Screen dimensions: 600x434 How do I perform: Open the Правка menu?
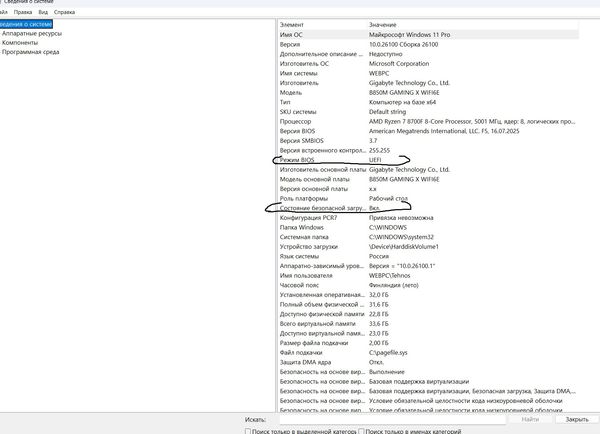pyautogui.click(x=21, y=12)
